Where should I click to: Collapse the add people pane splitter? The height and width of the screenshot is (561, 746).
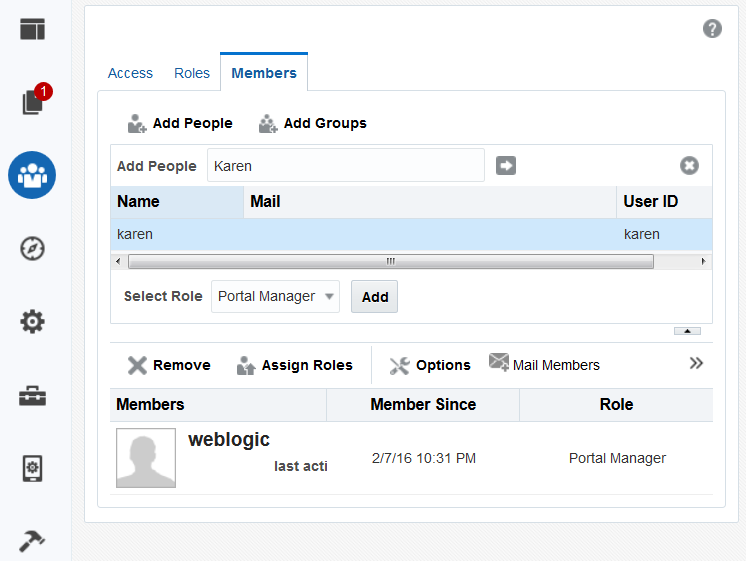pos(687,331)
